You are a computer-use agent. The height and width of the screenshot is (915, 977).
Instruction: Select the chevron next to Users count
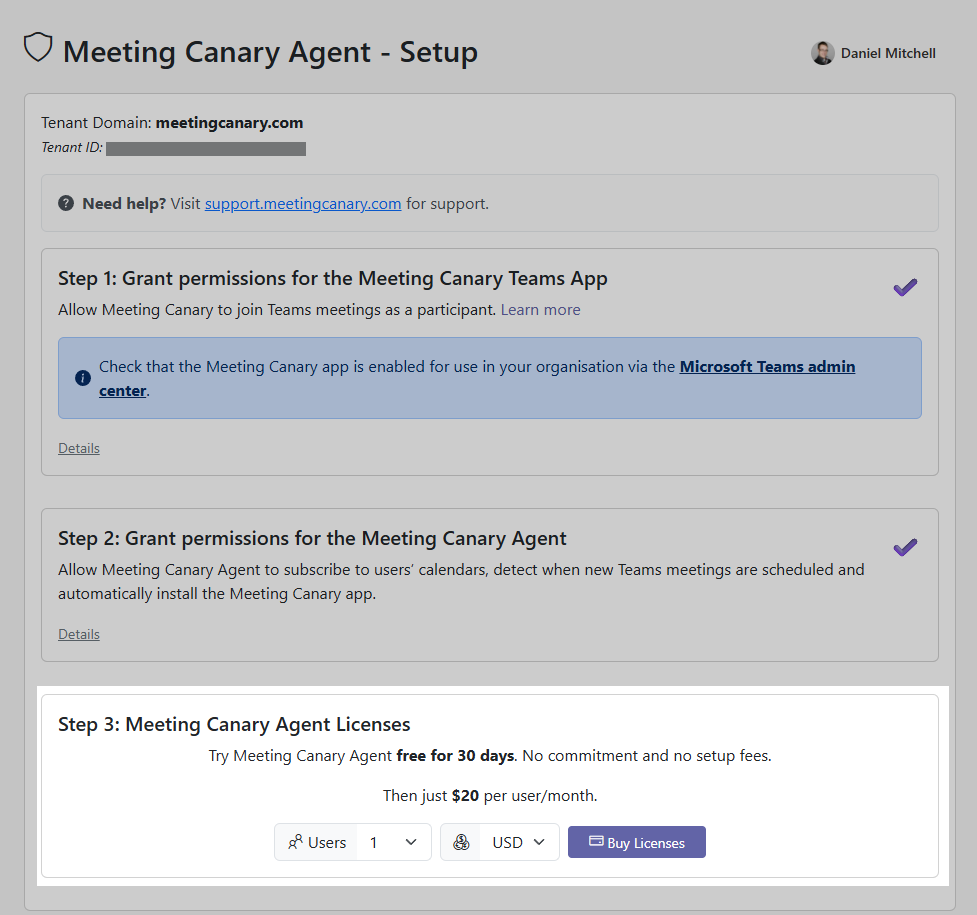411,842
